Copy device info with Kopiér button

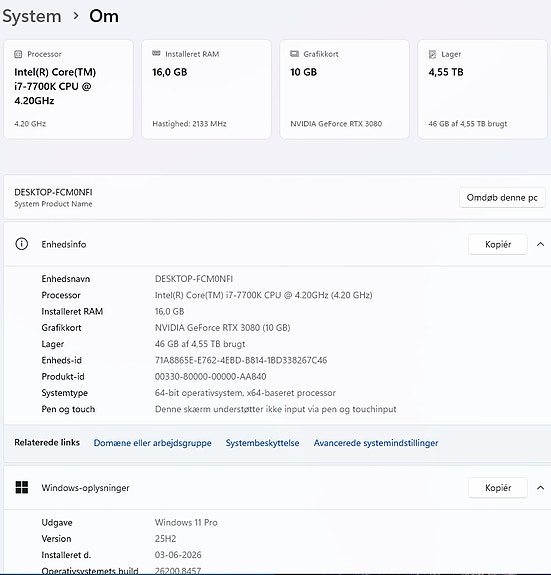(498, 244)
